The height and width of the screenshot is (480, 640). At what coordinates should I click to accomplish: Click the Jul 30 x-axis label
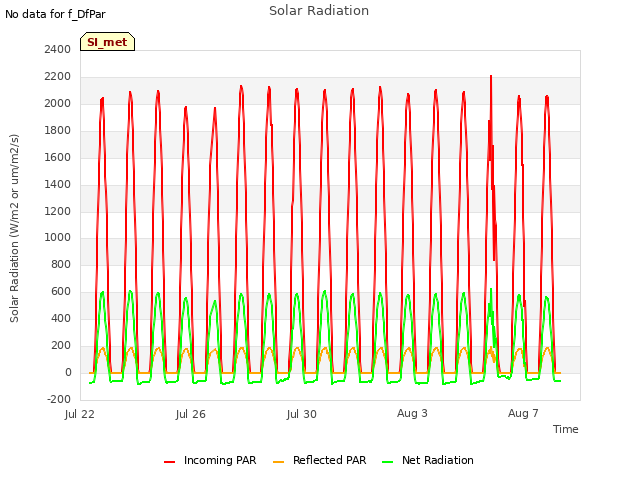302,414
